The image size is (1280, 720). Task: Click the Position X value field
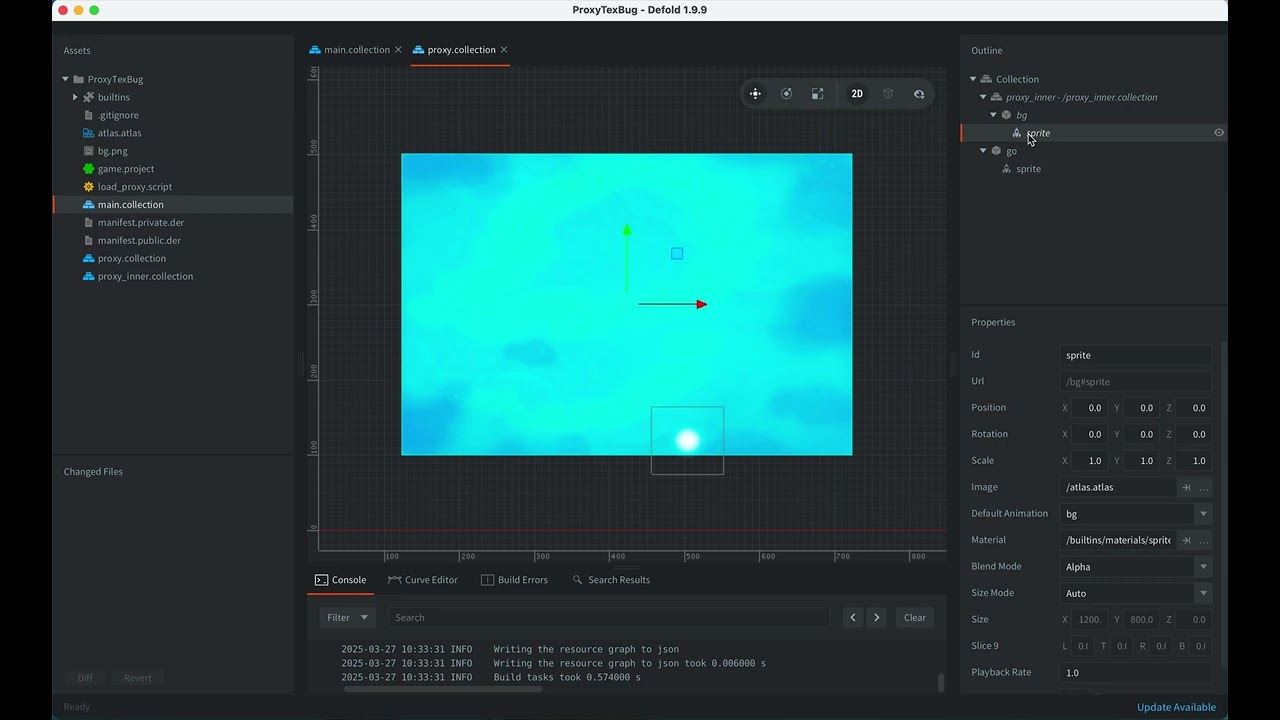coord(1091,408)
